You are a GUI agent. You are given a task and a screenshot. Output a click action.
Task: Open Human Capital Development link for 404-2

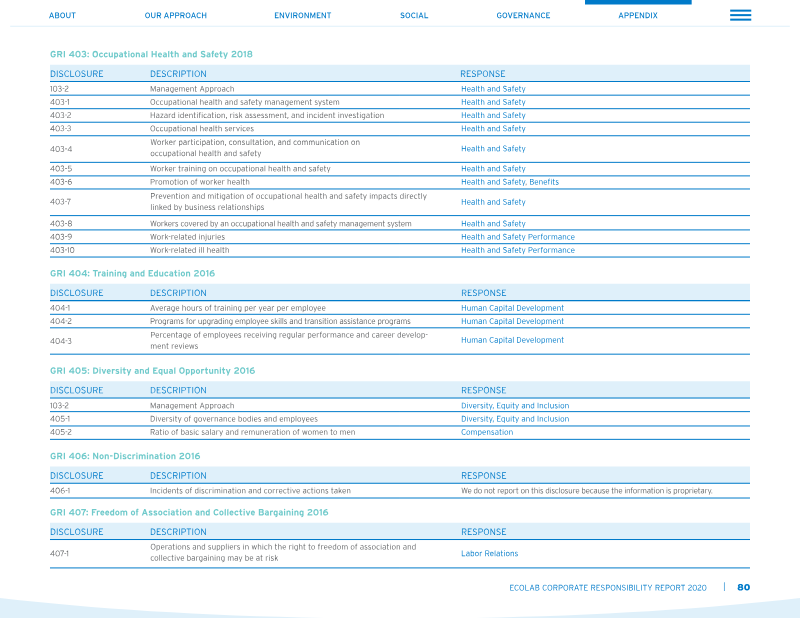click(x=512, y=321)
